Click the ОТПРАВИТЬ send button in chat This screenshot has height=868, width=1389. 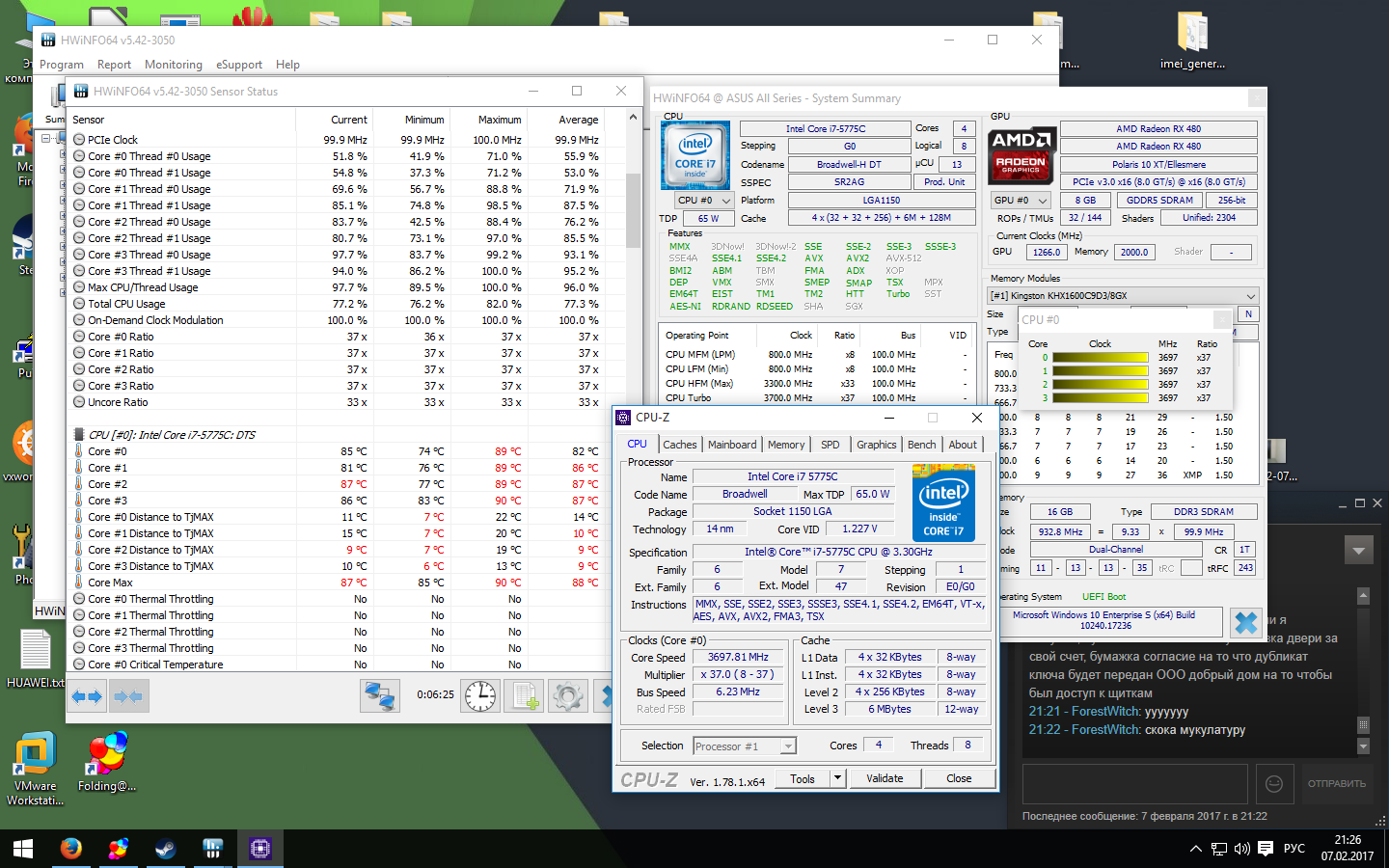tap(1337, 783)
